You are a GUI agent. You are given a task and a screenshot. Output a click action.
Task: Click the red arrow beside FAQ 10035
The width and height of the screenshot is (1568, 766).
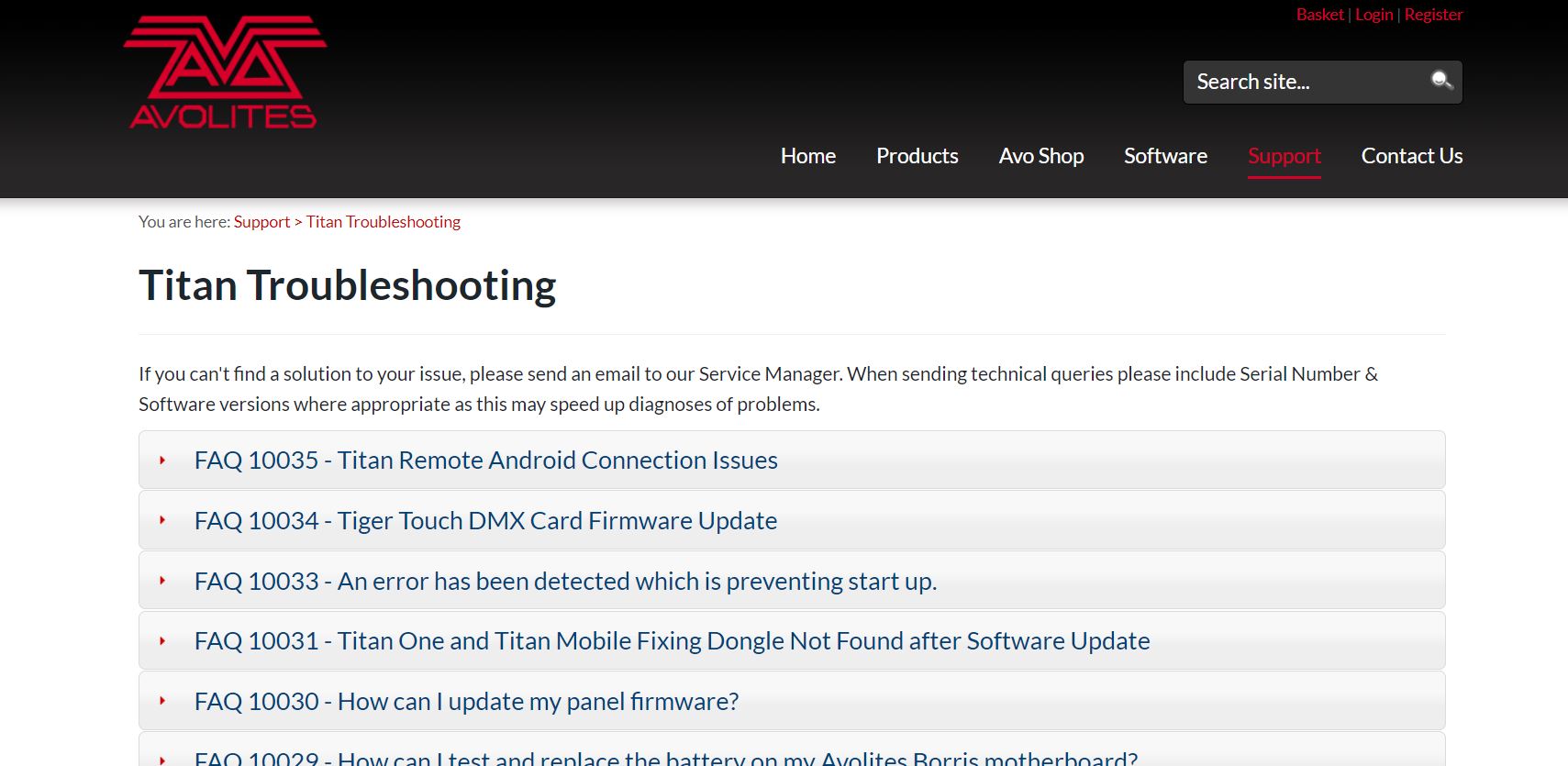pos(162,460)
